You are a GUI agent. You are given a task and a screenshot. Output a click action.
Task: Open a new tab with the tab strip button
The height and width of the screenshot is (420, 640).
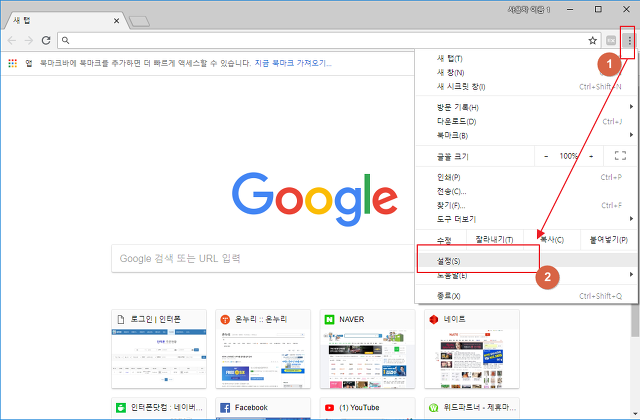pyautogui.click(x=139, y=21)
